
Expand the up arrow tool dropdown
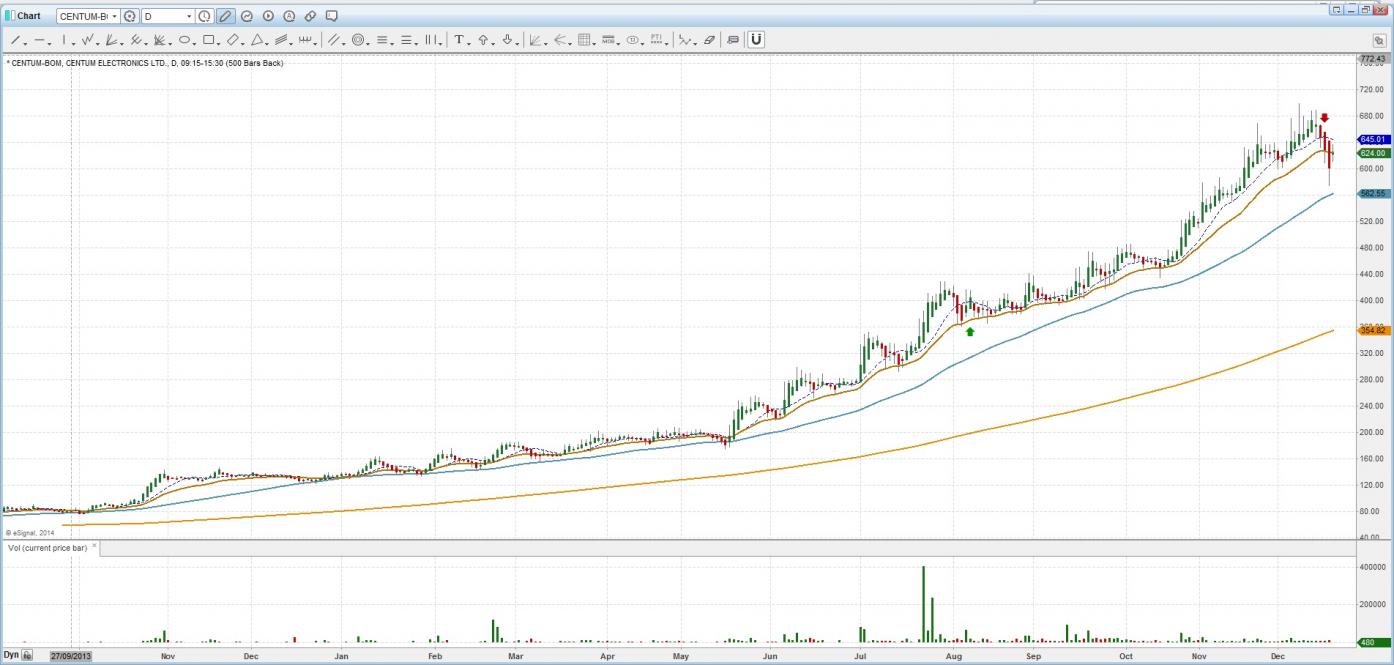(x=494, y=42)
